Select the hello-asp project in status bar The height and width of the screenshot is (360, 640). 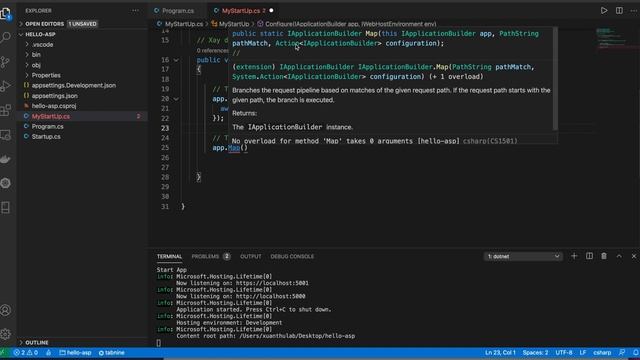point(76,353)
